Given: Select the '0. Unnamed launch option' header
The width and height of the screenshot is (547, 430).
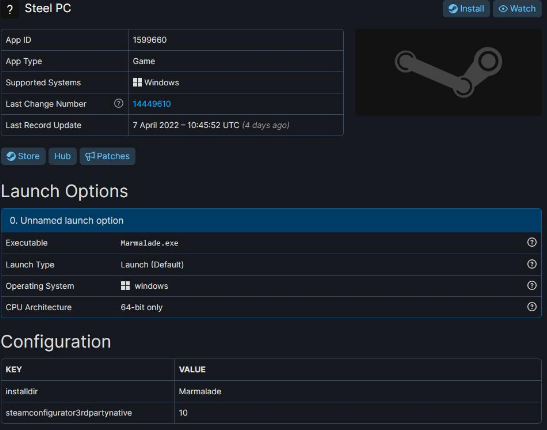Looking at the screenshot, I should [x=271, y=220].
